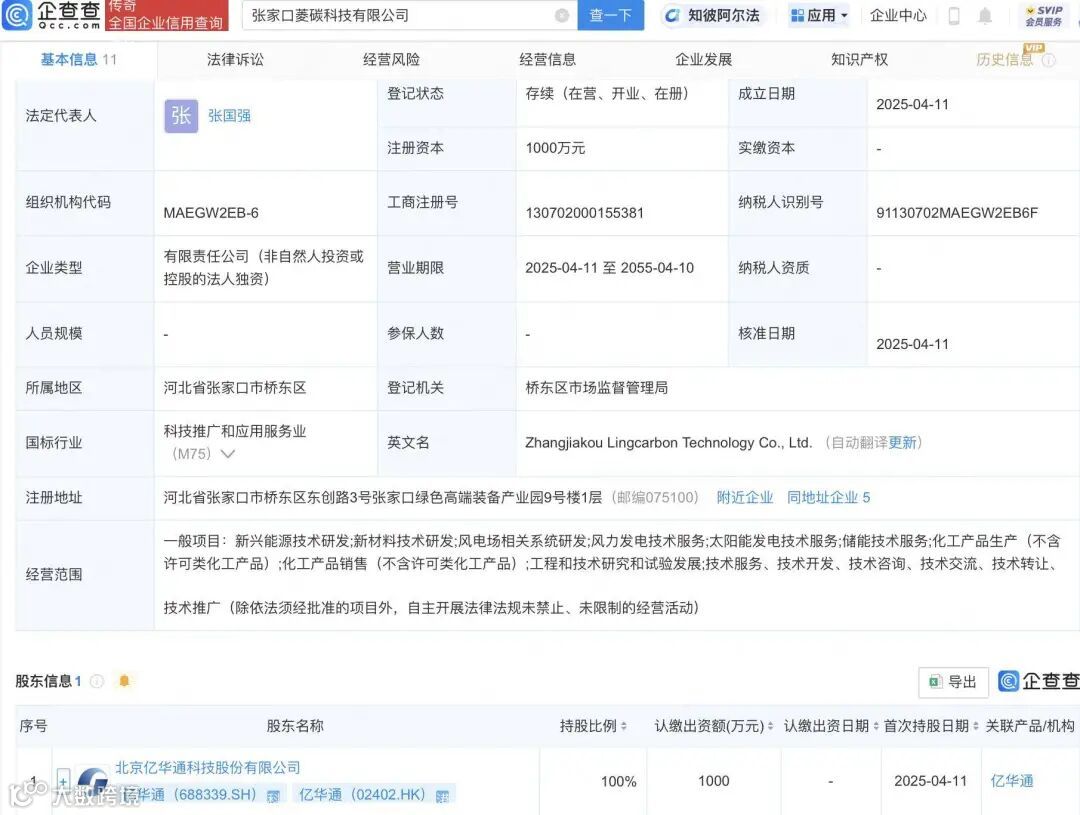
Task: Open the 历史信息 VIP tab
Action: click(x=1005, y=60)
